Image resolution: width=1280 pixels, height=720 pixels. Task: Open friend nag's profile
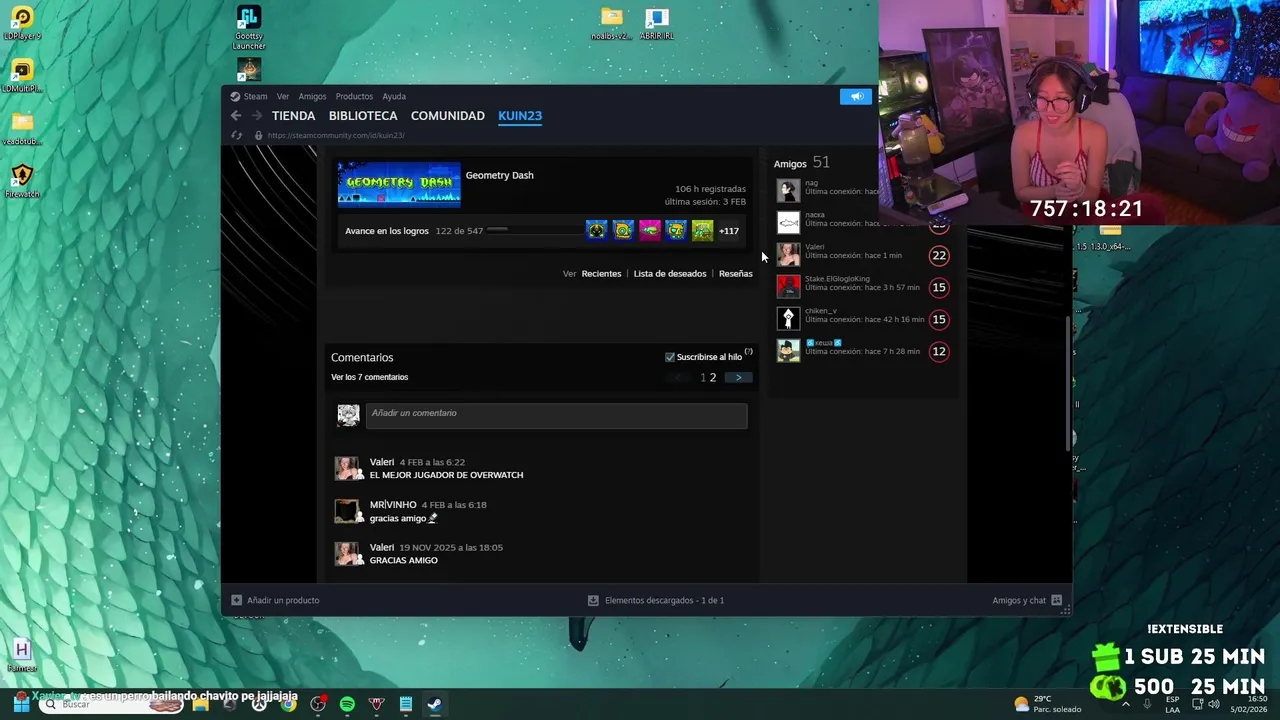point(789,191)
